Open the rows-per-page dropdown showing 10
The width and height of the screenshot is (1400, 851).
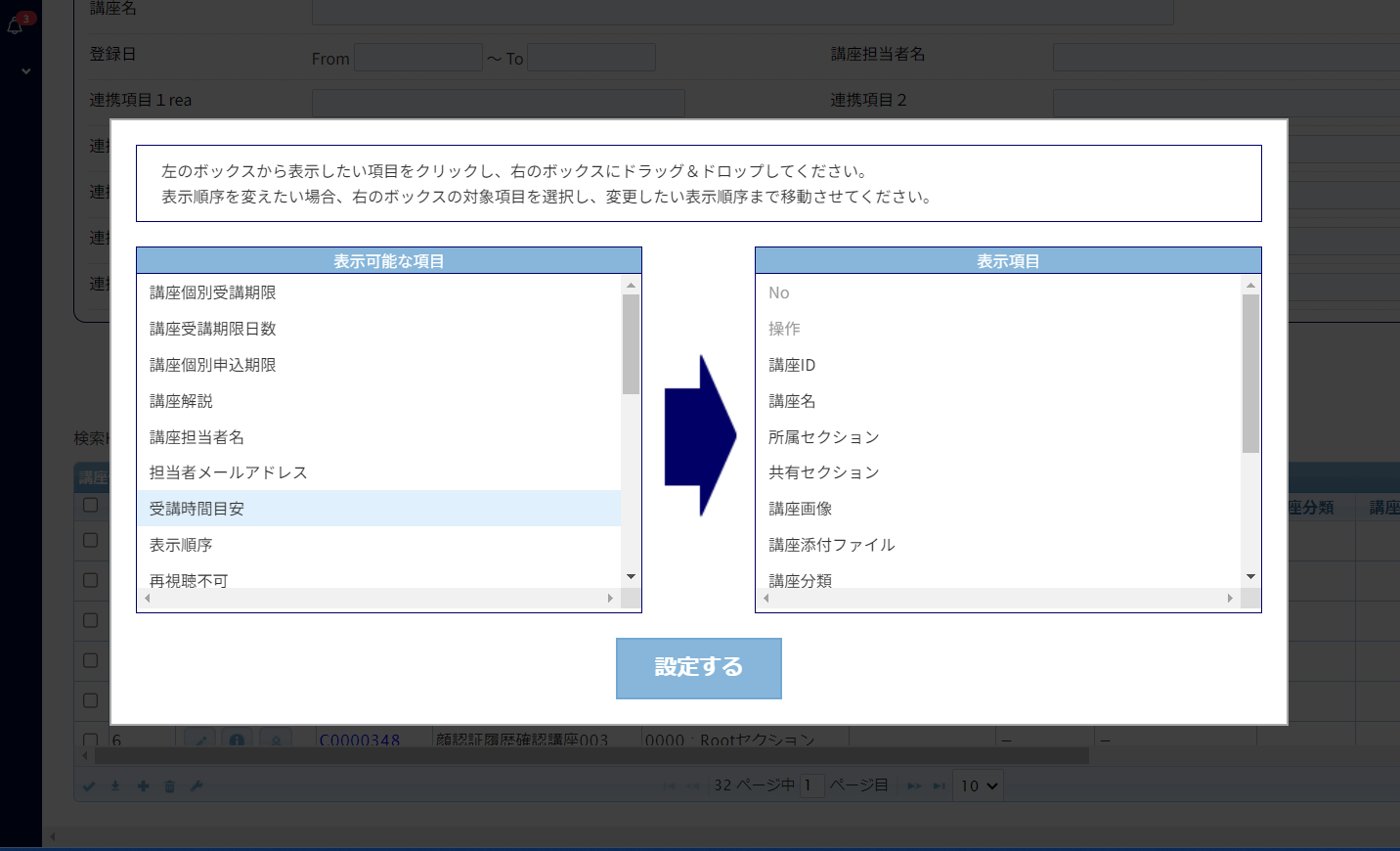(979, 785)
